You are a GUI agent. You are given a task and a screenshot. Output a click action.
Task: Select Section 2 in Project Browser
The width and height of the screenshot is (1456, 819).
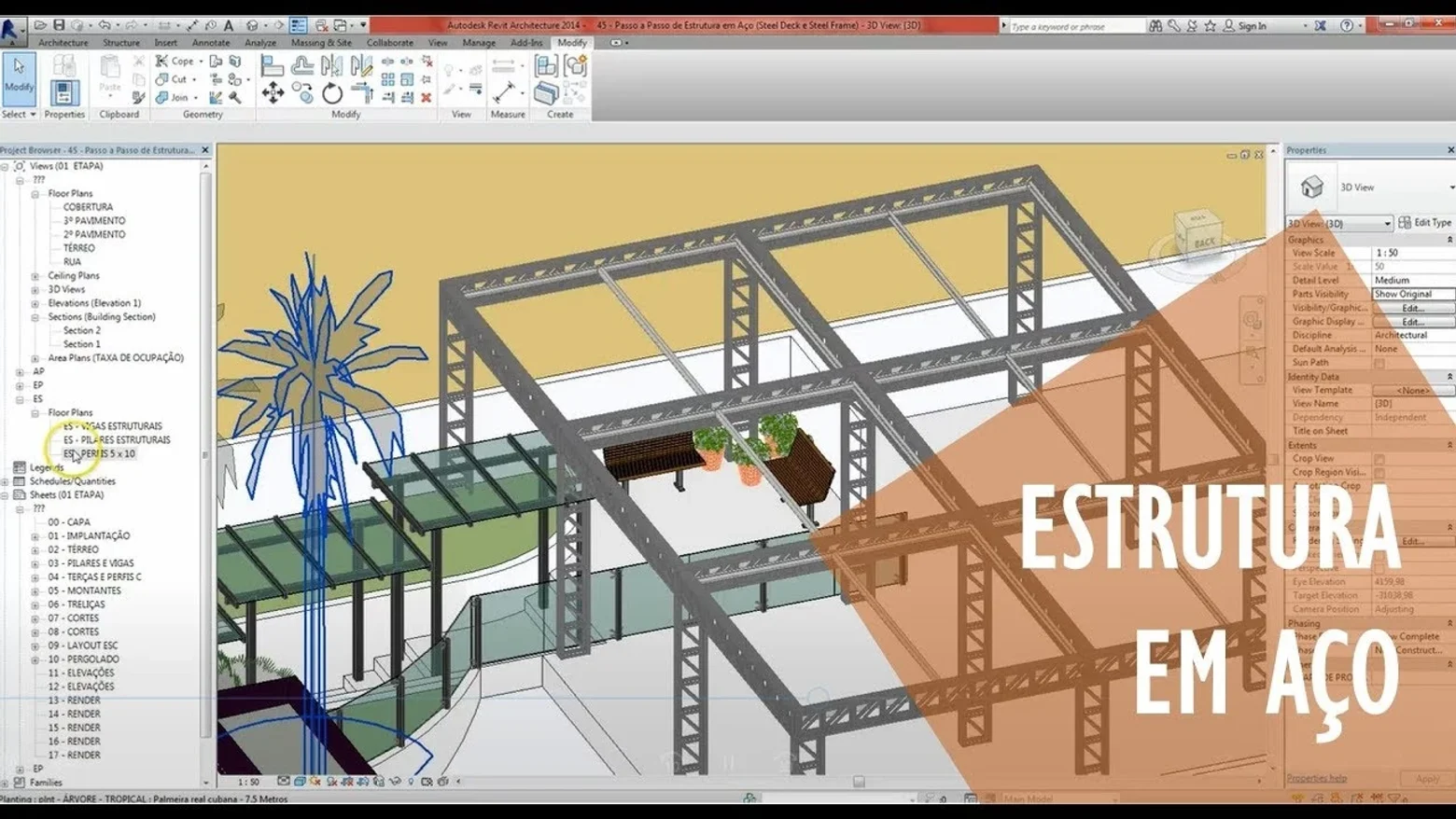81,331
